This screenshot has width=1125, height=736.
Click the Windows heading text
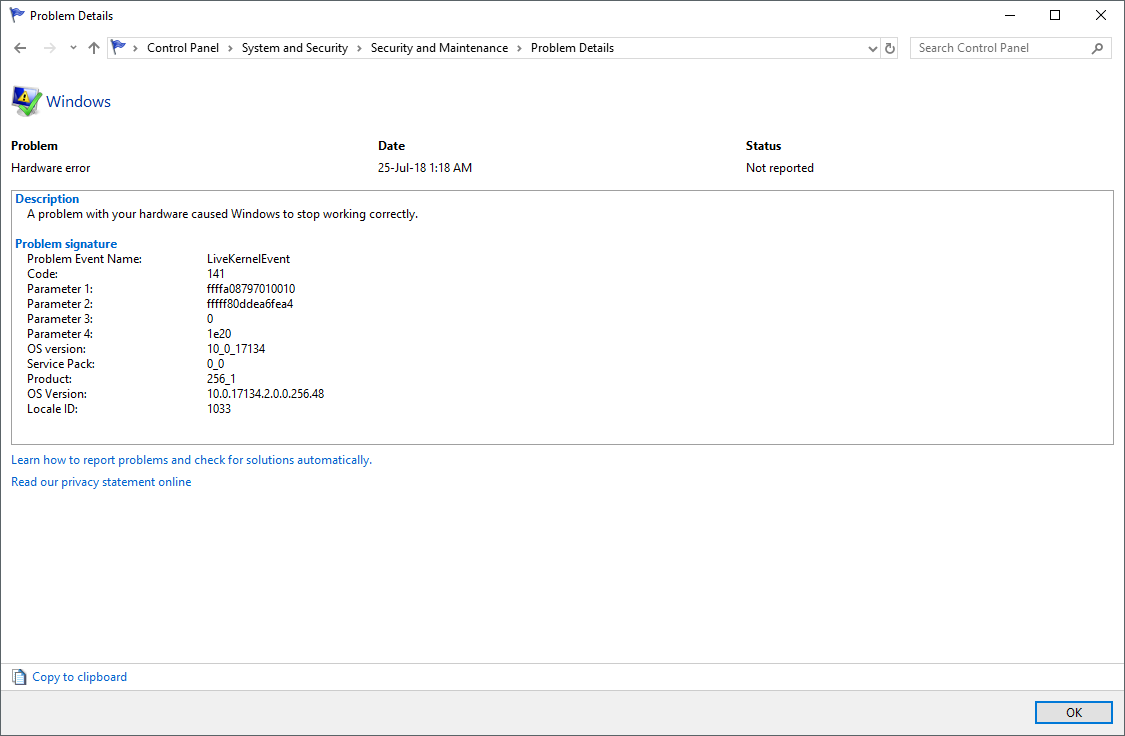pos(78,102)
